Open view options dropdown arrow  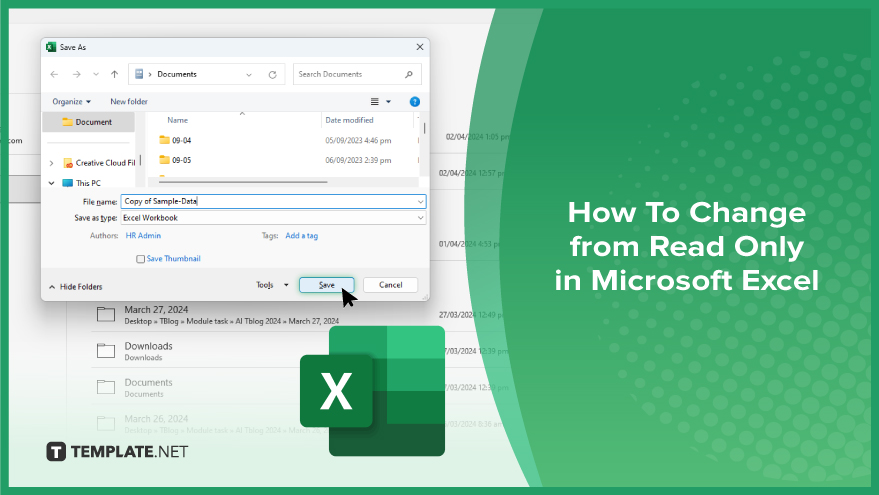[388, 101]
